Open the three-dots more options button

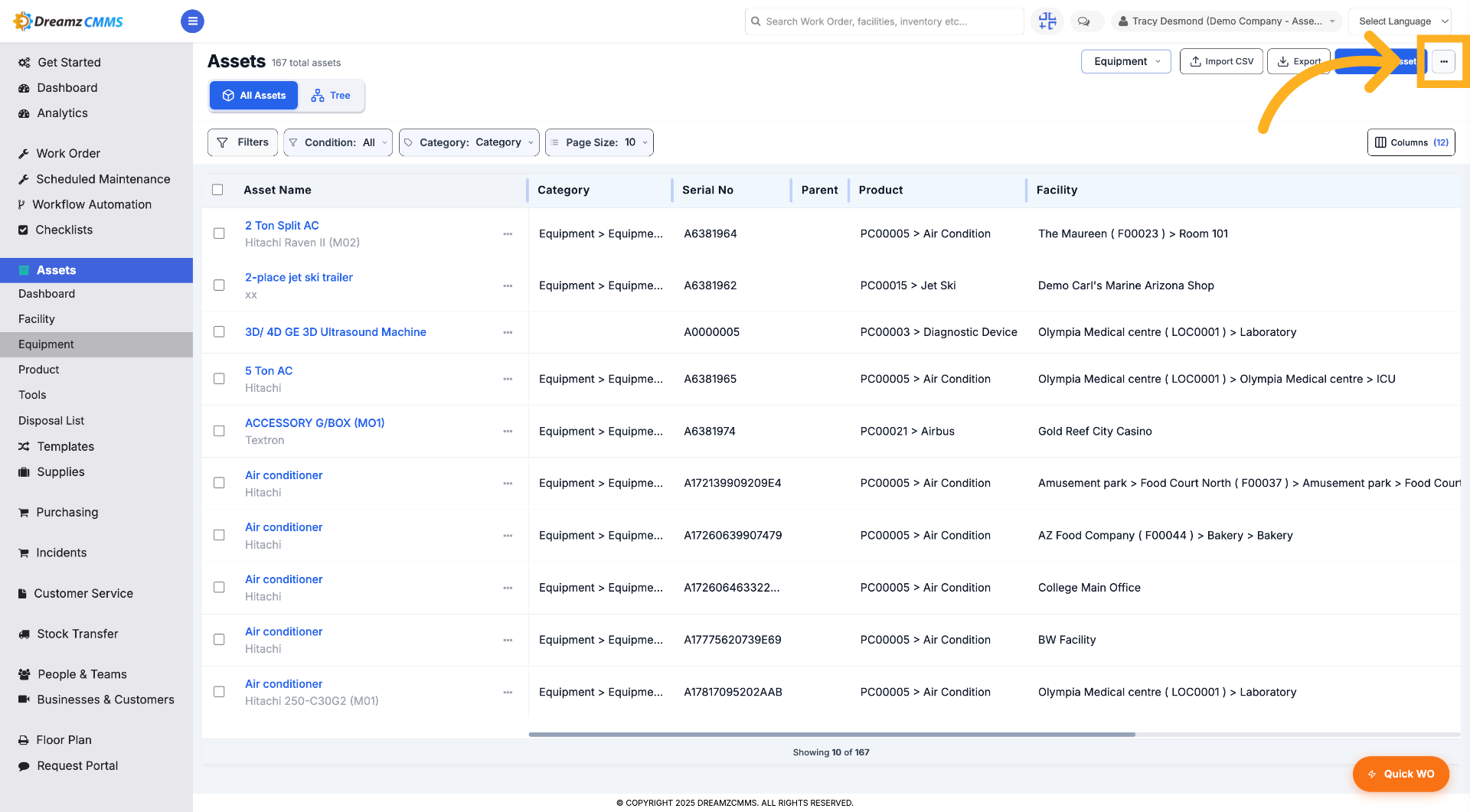(x=1443, y=61)
